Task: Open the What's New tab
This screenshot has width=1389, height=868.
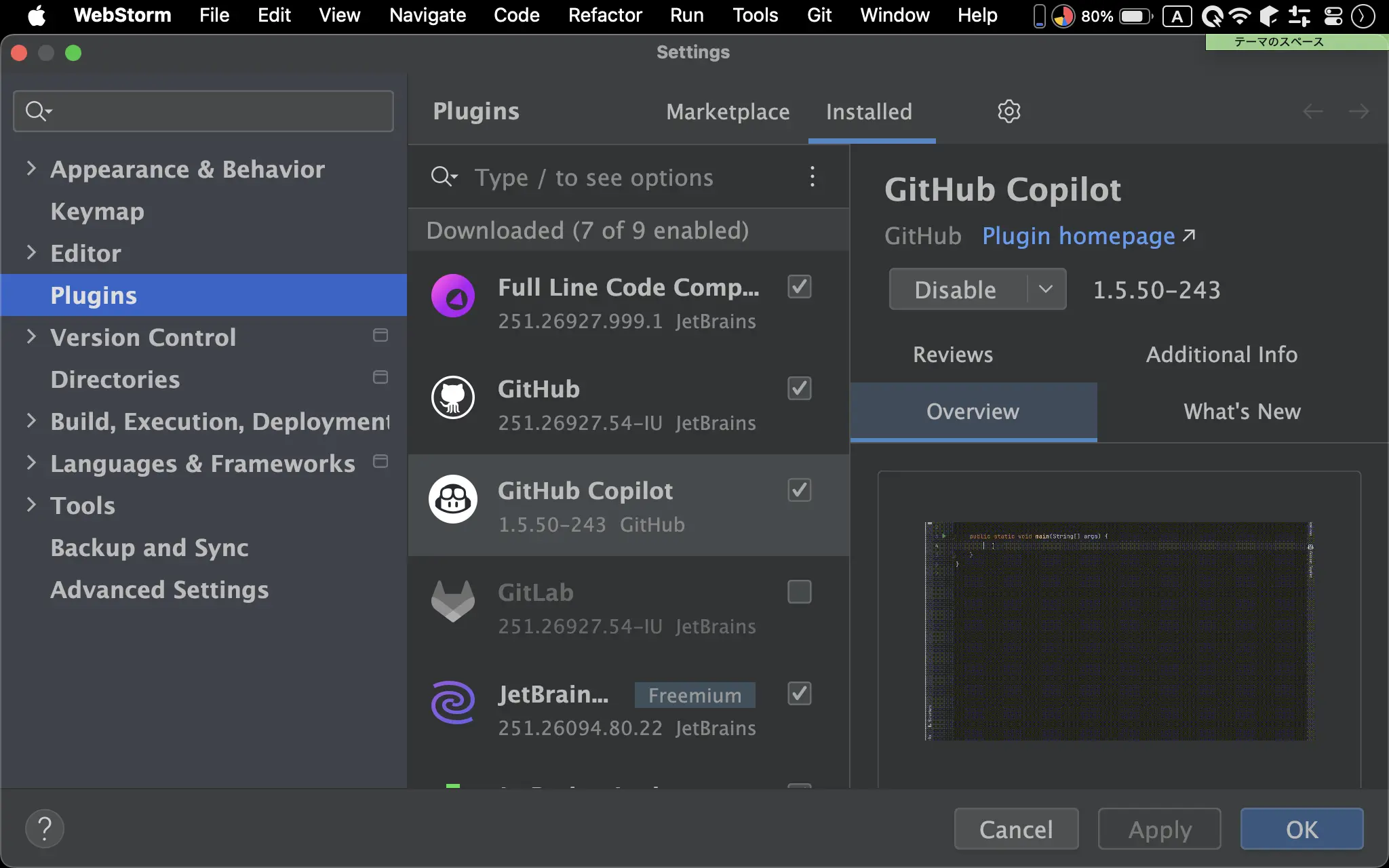Action: 1242,412
